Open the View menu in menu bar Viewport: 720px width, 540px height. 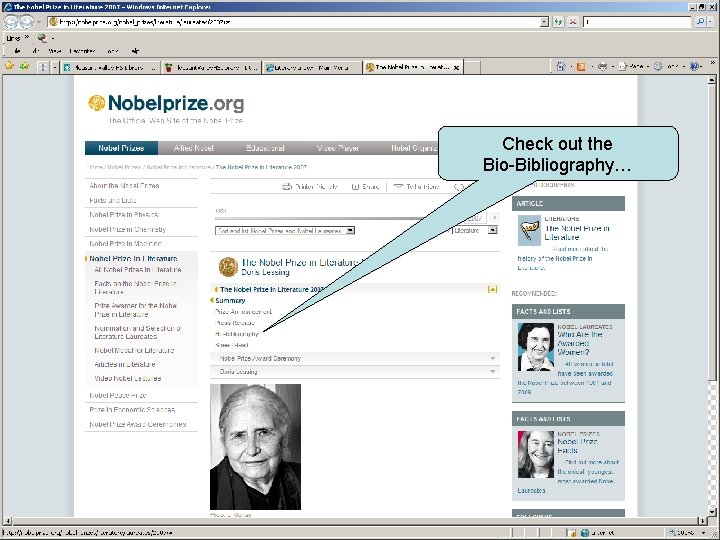point(55,51)
